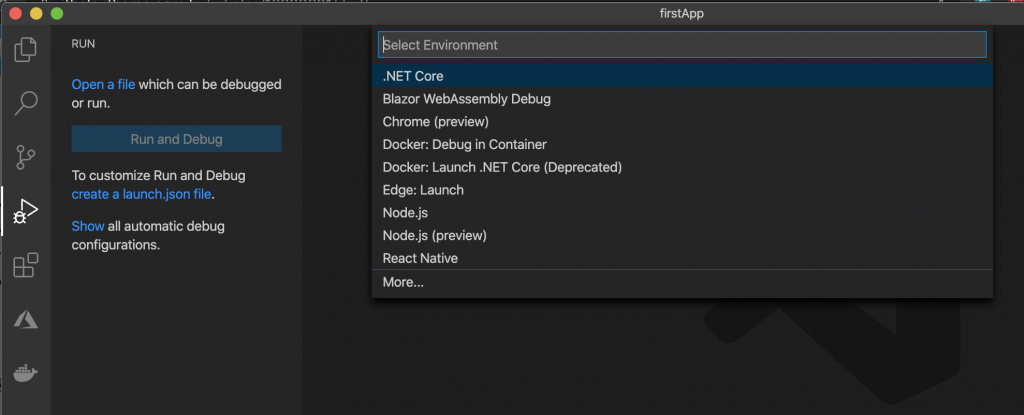Open the Docker view icon

click(26, 374)
